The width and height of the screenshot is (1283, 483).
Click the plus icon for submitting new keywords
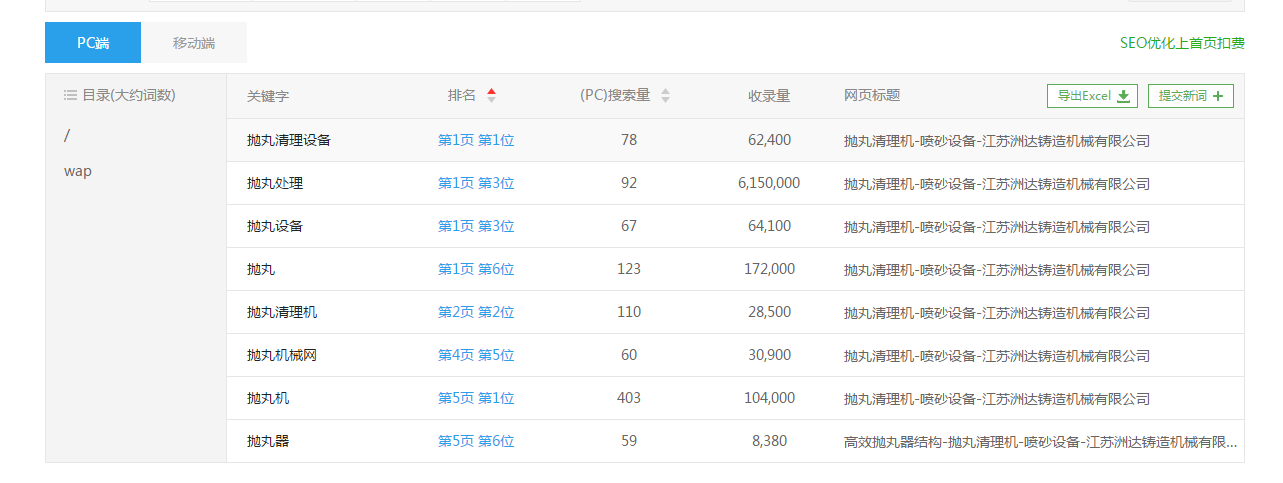1217,96
